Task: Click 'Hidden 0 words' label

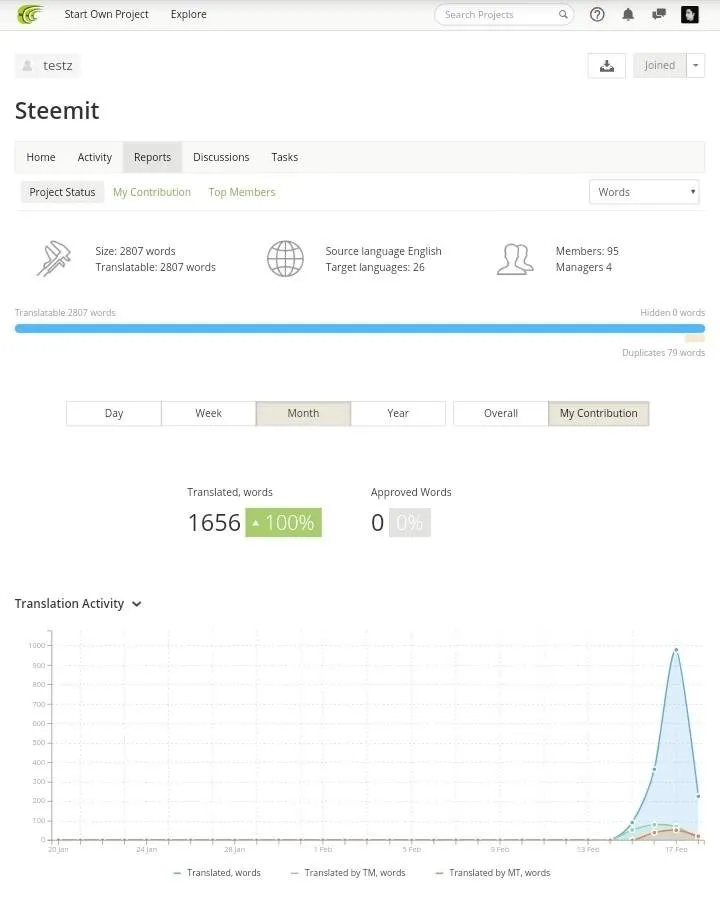Action: pyautogui.click(x=672, y=312)
